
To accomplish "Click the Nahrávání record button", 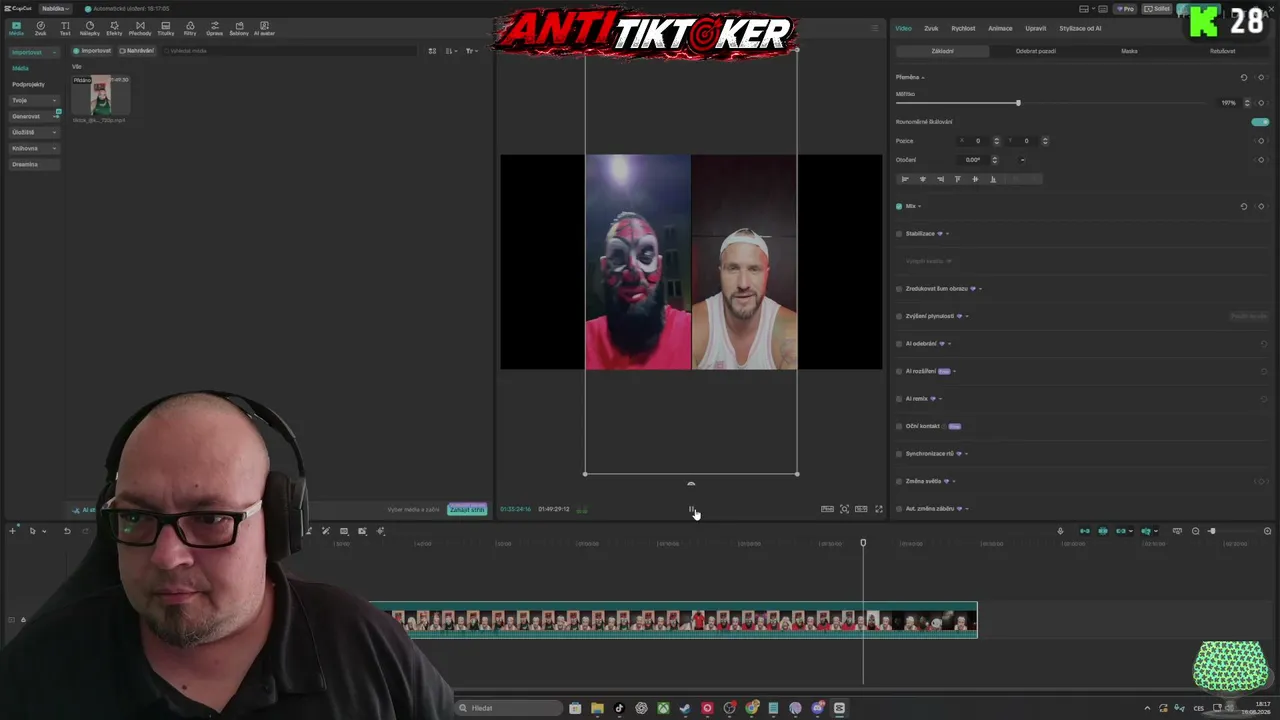I will 137,51.
